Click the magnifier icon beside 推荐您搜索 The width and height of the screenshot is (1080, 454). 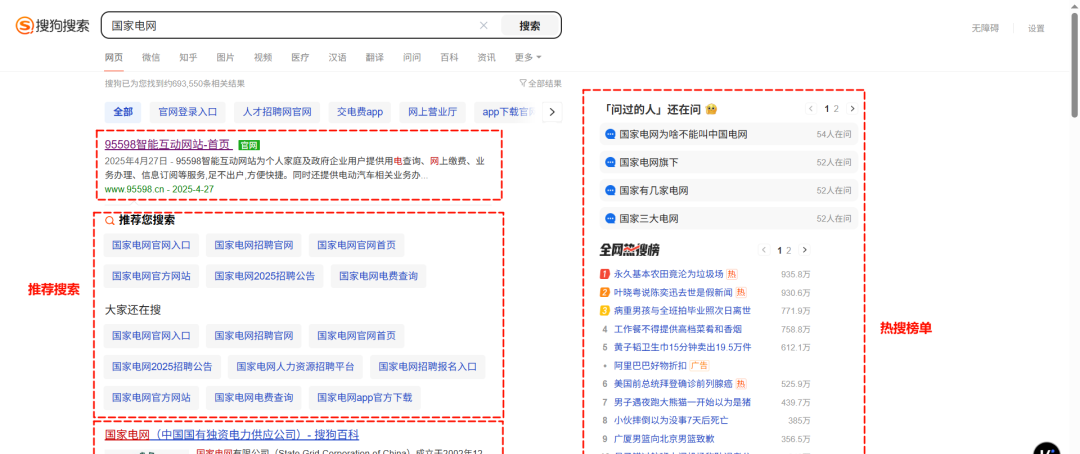point(110,220)
